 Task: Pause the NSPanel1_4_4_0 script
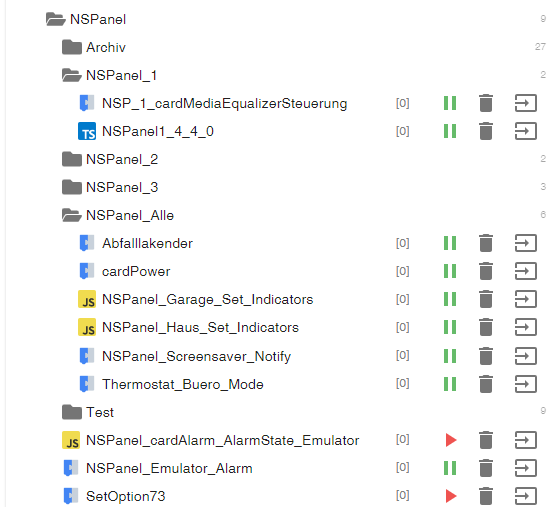tap(450, 131)
